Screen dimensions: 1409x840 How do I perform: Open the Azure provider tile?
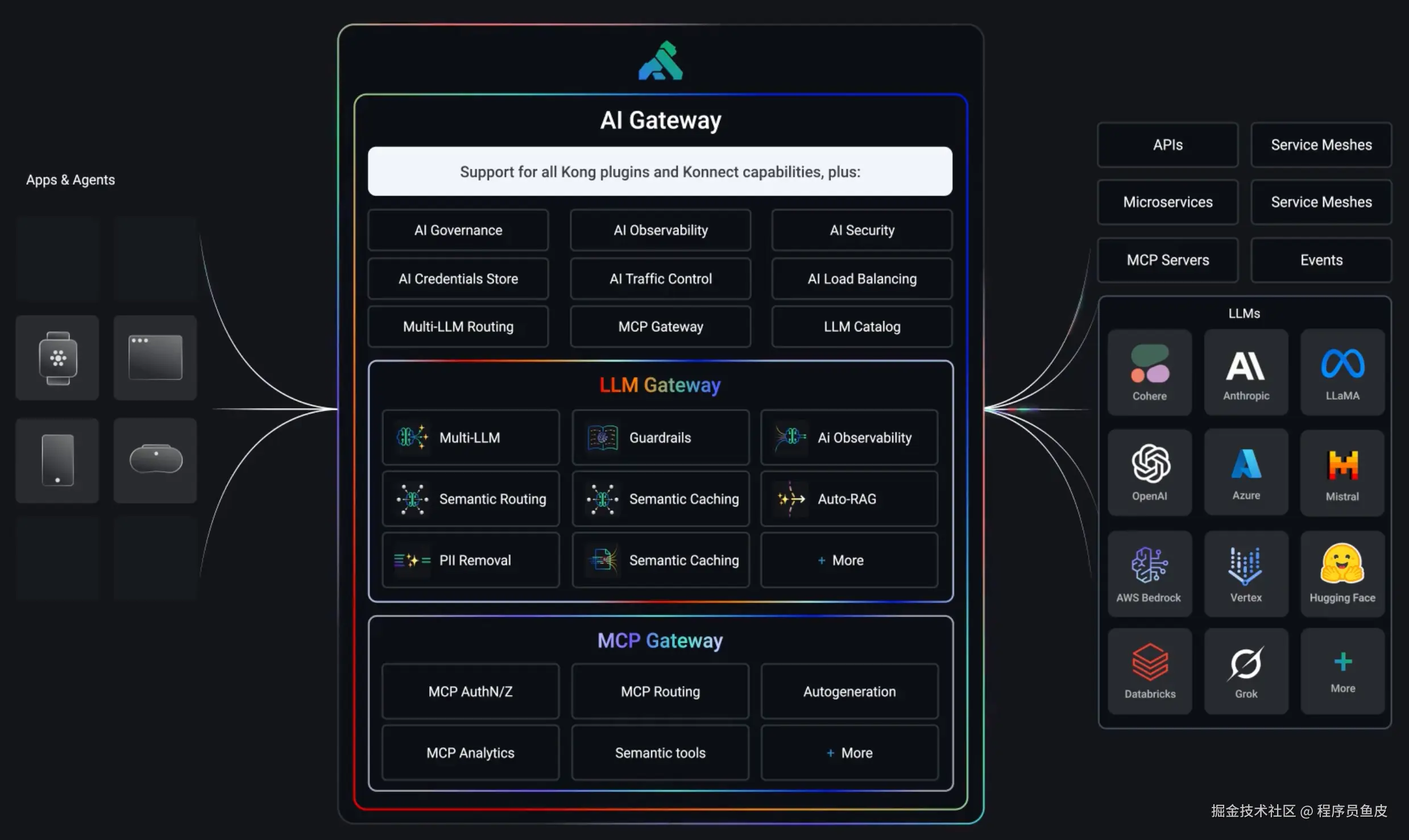tap(1245, 472)
